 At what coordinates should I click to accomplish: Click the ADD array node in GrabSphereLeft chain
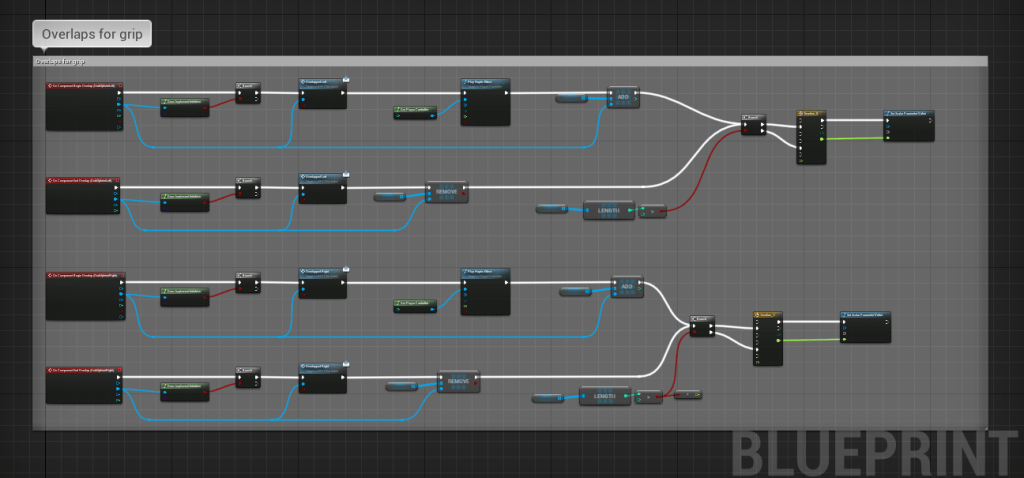(623, 97)
